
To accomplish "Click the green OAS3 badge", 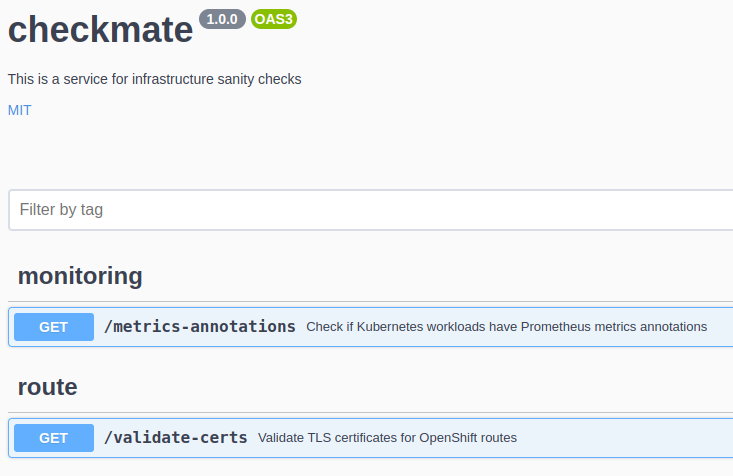I will [274, 19].
